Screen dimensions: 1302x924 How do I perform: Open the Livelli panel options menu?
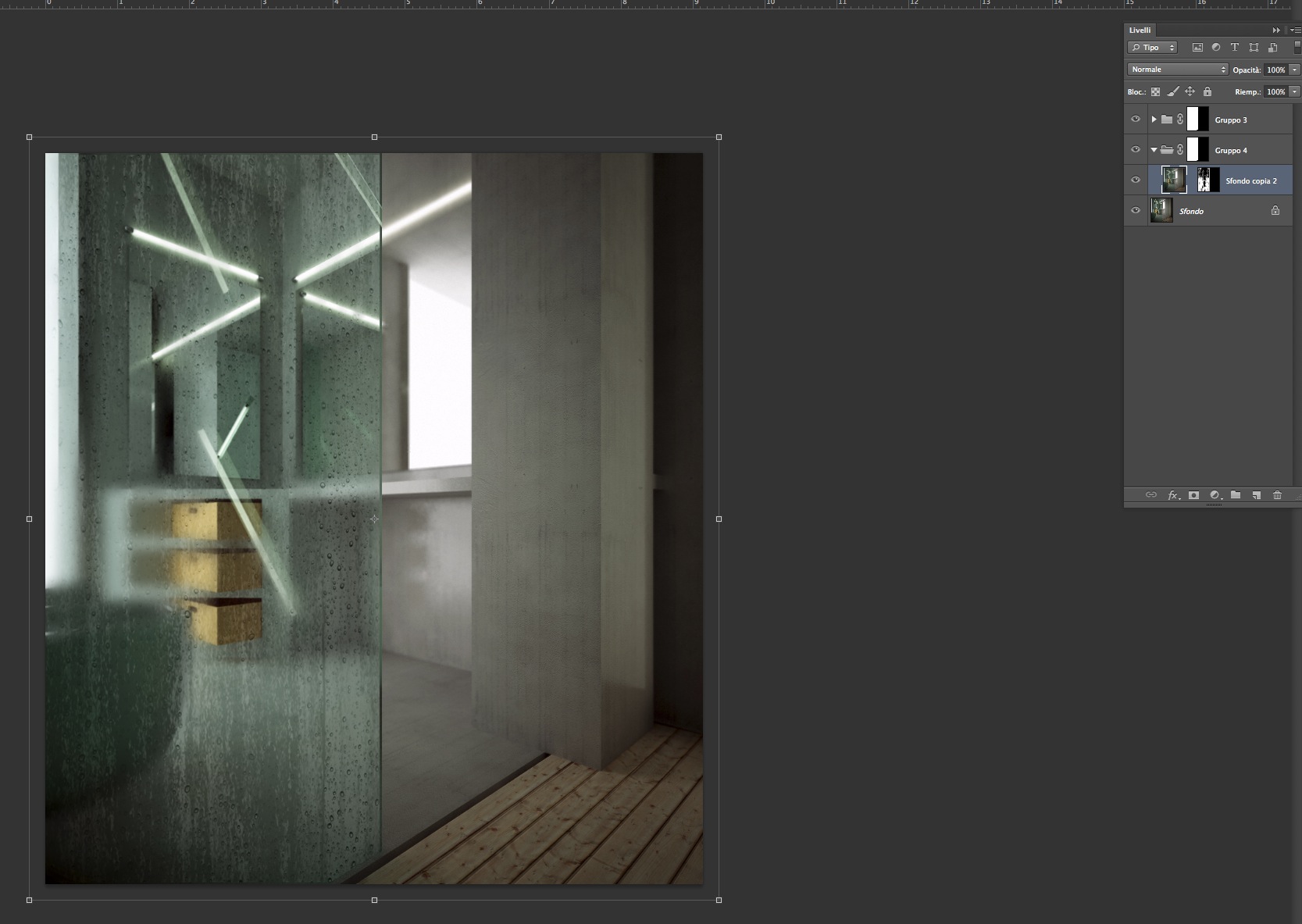pos(1295,30)
